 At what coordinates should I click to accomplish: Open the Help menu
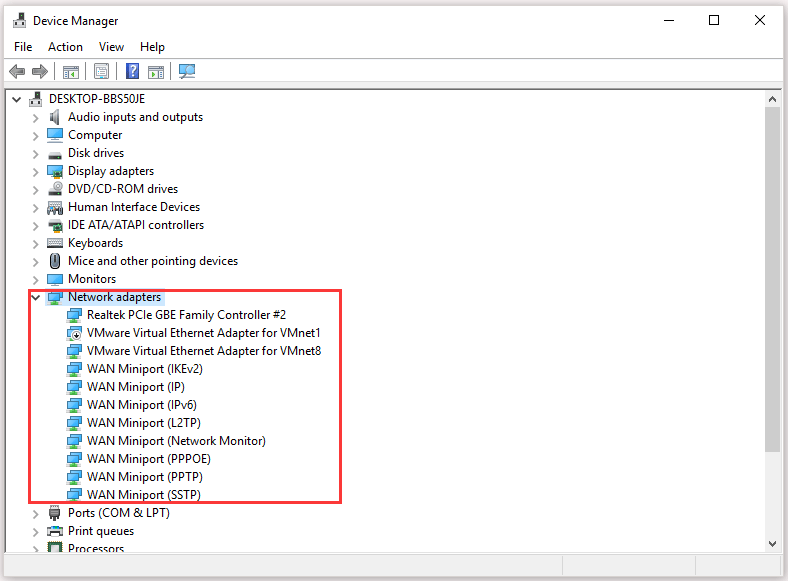(152, 47)
